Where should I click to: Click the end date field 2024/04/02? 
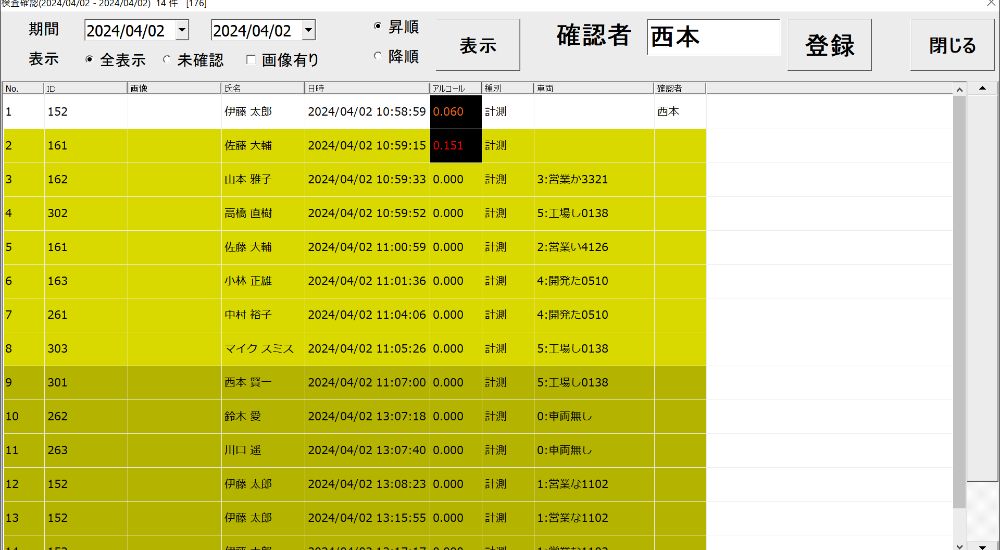tap(257, 30)
